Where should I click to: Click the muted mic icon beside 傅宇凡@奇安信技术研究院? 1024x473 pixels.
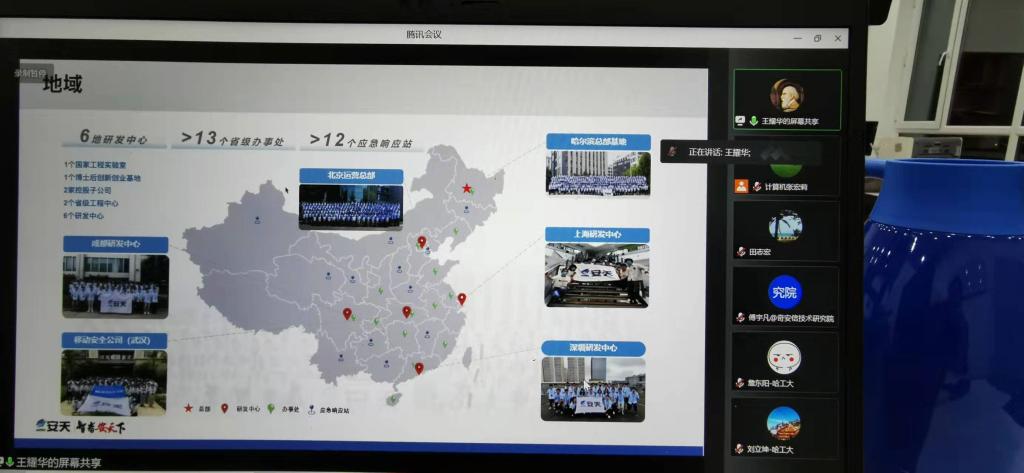(x=741, y=318)
